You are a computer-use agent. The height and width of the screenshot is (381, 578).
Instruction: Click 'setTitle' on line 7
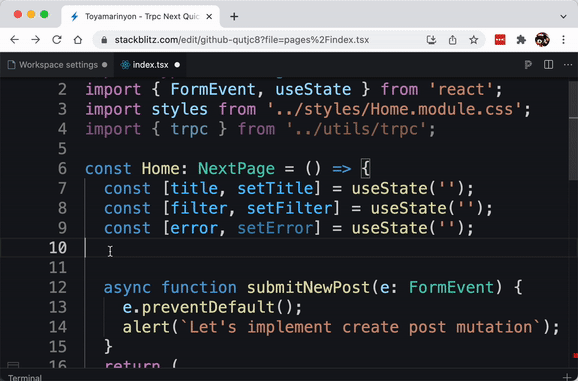(x=275, y=188)
